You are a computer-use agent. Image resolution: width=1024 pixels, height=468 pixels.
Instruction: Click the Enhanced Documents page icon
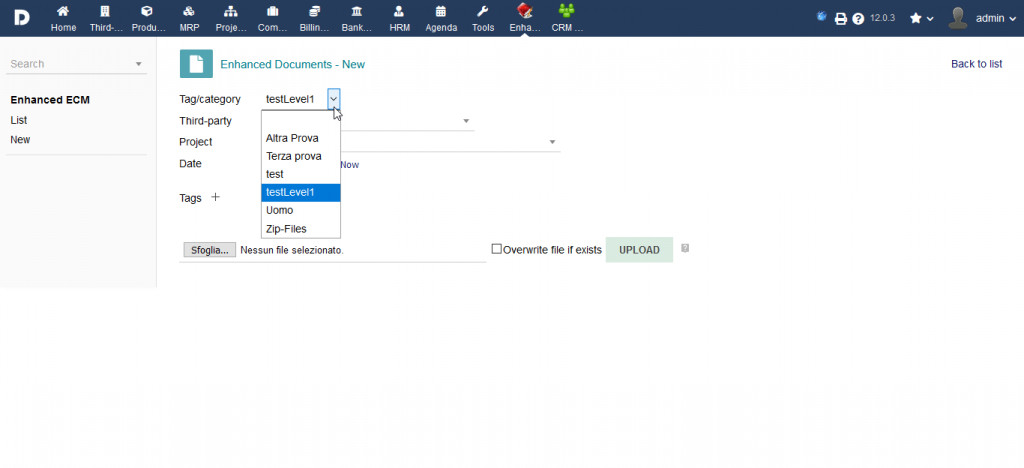click(196, 64)
